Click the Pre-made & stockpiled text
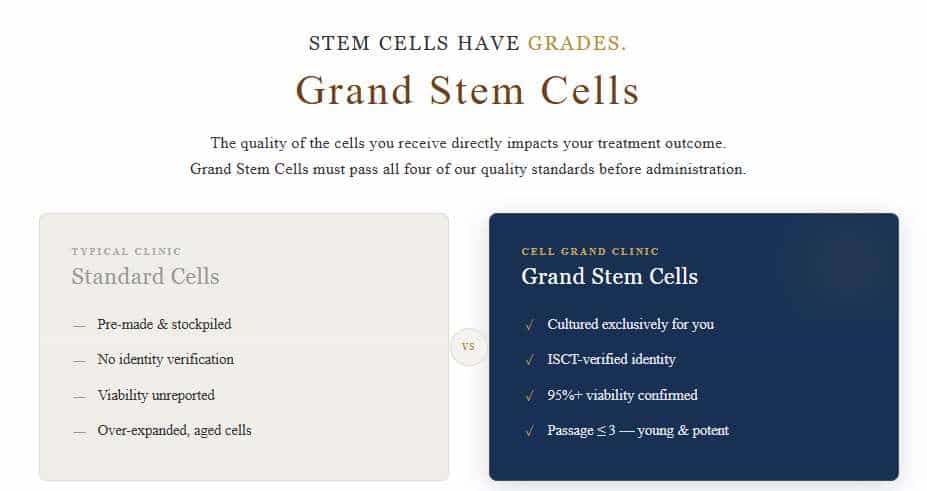This screenshot has width=927, height=491. click(164, 325)
